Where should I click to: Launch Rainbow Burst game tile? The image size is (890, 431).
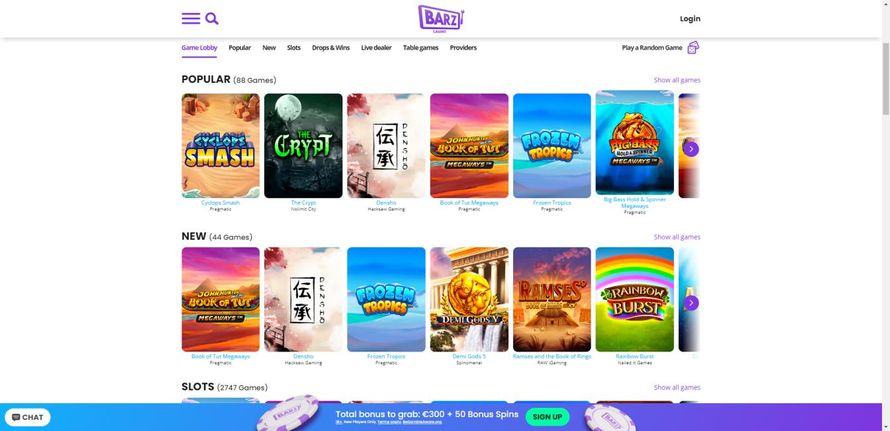tap(635, 299)
